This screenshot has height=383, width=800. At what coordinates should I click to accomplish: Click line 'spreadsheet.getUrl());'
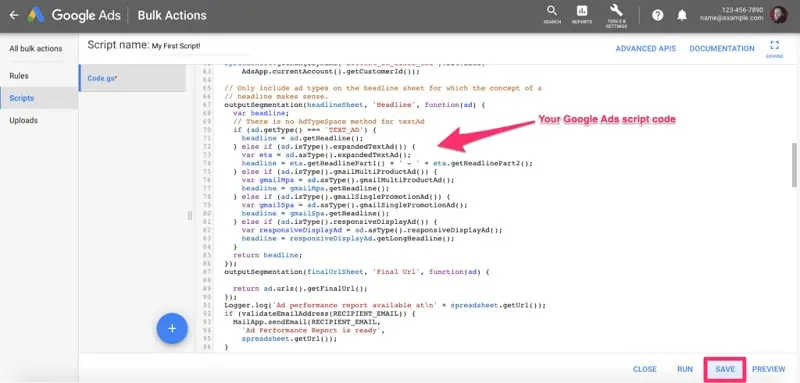[290, 339]
